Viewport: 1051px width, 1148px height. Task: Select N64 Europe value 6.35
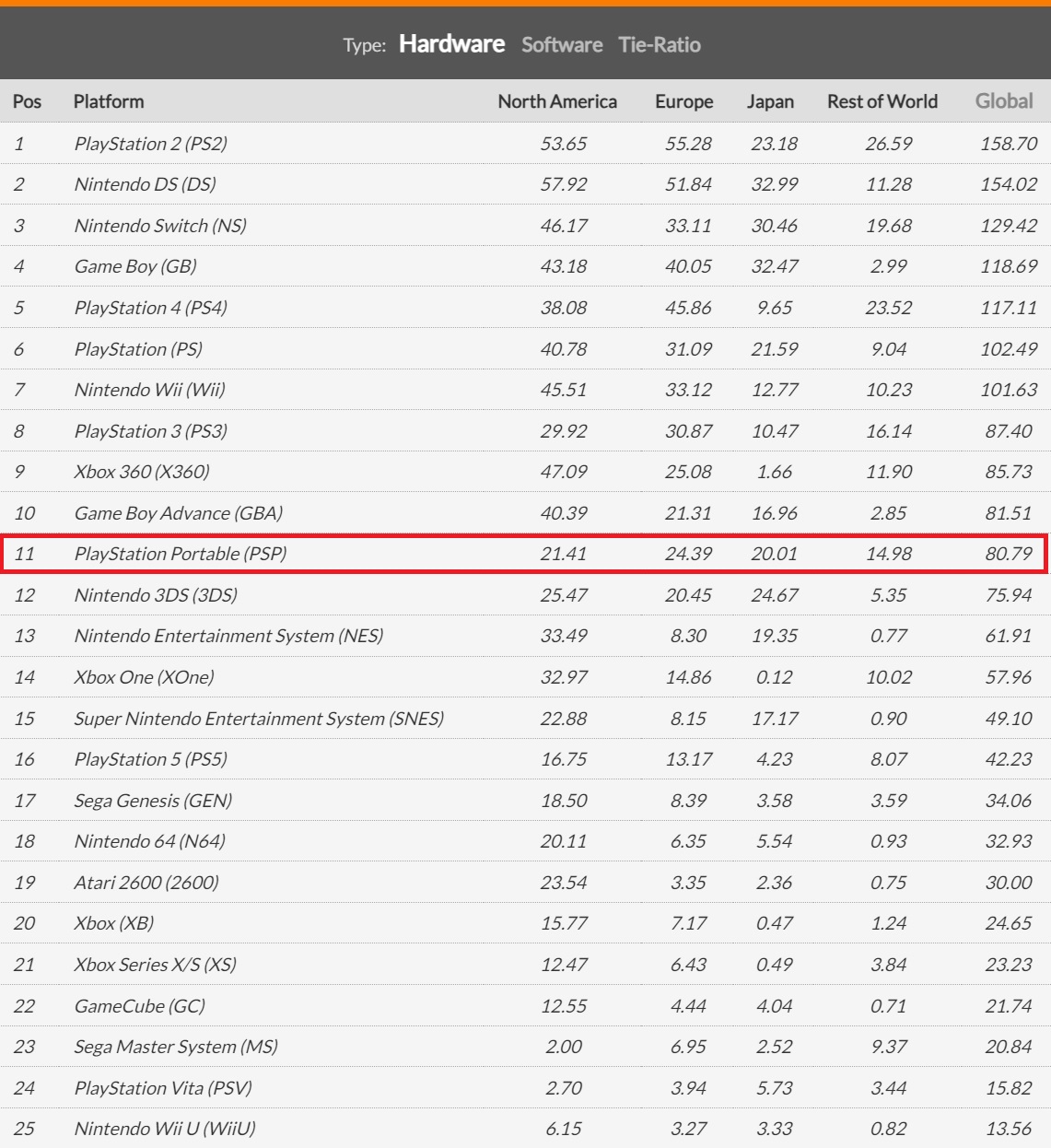pyautogui.click(x=689, y=841)
